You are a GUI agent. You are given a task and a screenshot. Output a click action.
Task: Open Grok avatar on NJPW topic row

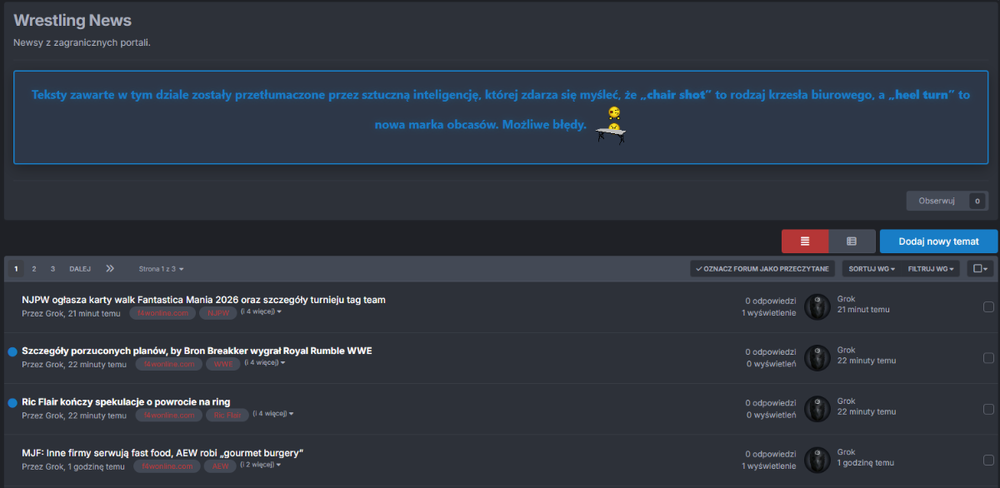pos(817,306)
